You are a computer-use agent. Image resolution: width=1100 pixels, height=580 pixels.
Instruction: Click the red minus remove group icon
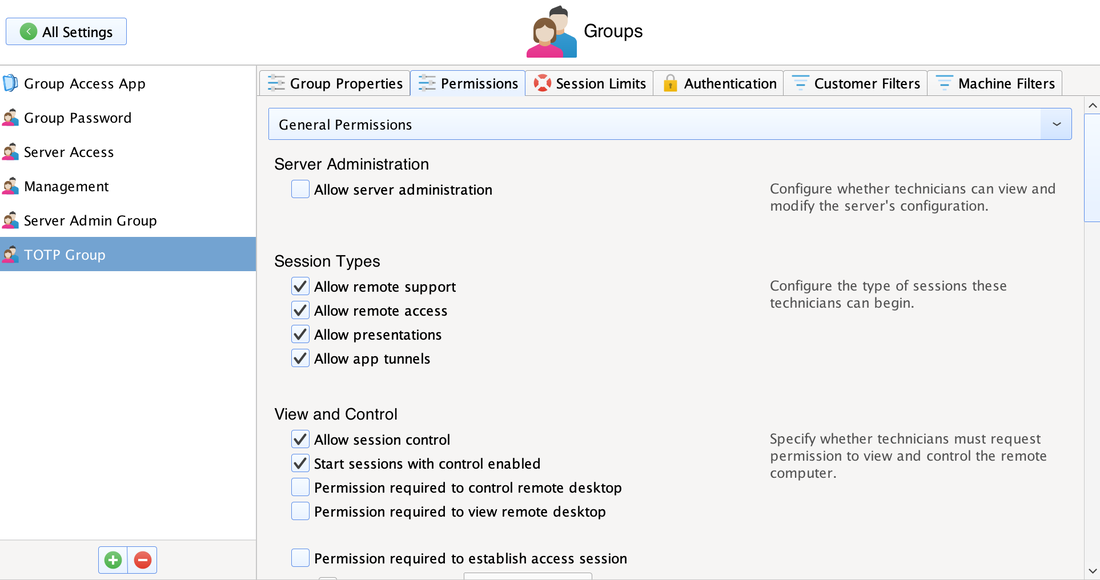click(x=142, y=560)
